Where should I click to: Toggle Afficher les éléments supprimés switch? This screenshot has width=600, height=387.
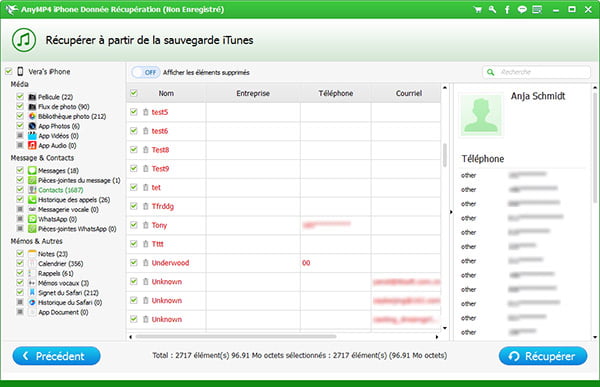145,72
